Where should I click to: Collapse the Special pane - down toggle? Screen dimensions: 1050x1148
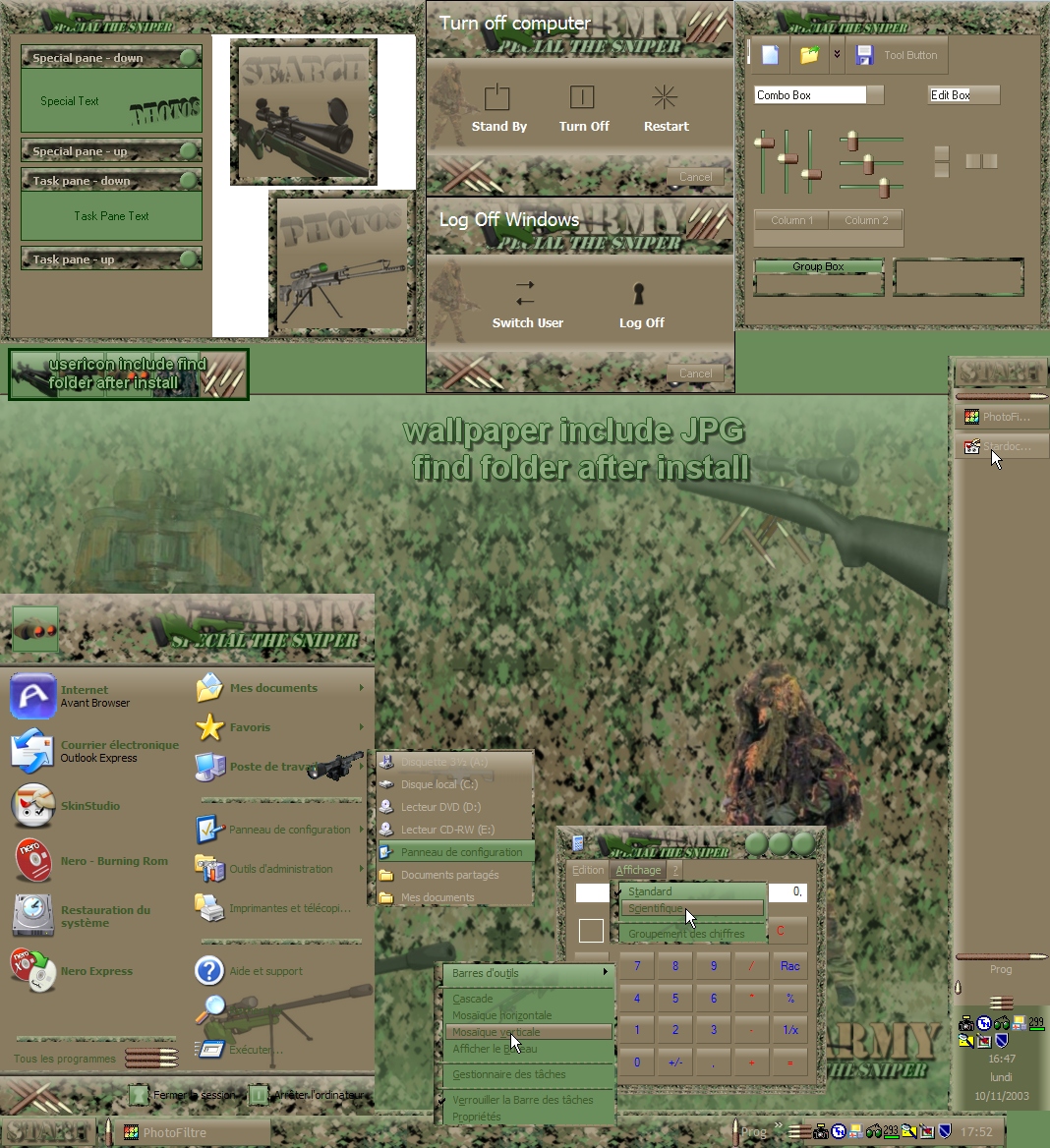click(188, 57)
